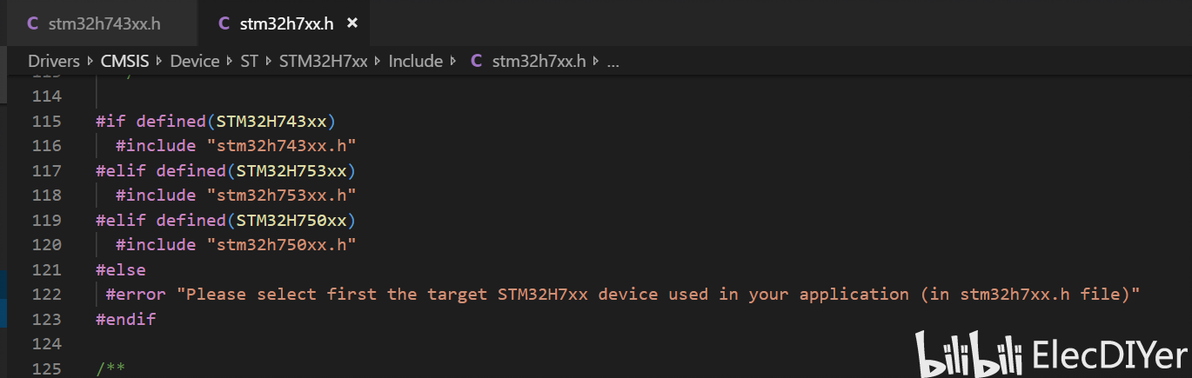
Task: Click the C file icon in breadcrumb
Action: tap(477, 61)
